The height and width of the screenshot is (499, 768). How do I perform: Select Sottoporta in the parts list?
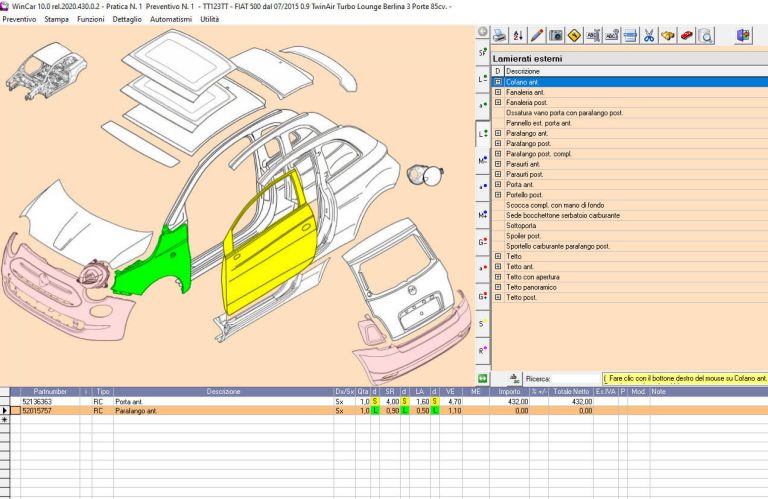coord(521,226)
